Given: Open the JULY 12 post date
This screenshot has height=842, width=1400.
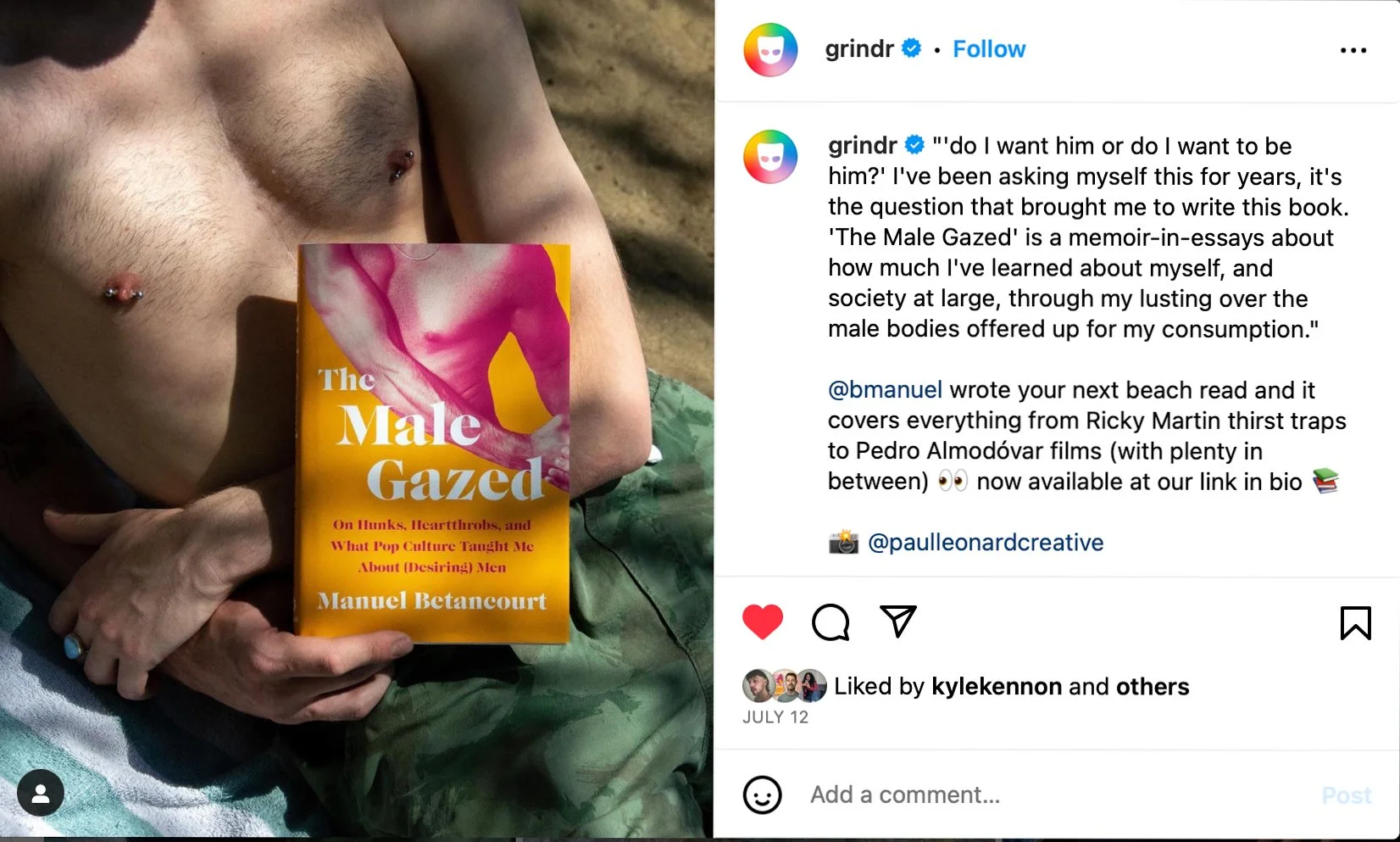Looking at the screenshot, I should pos(775,717).
